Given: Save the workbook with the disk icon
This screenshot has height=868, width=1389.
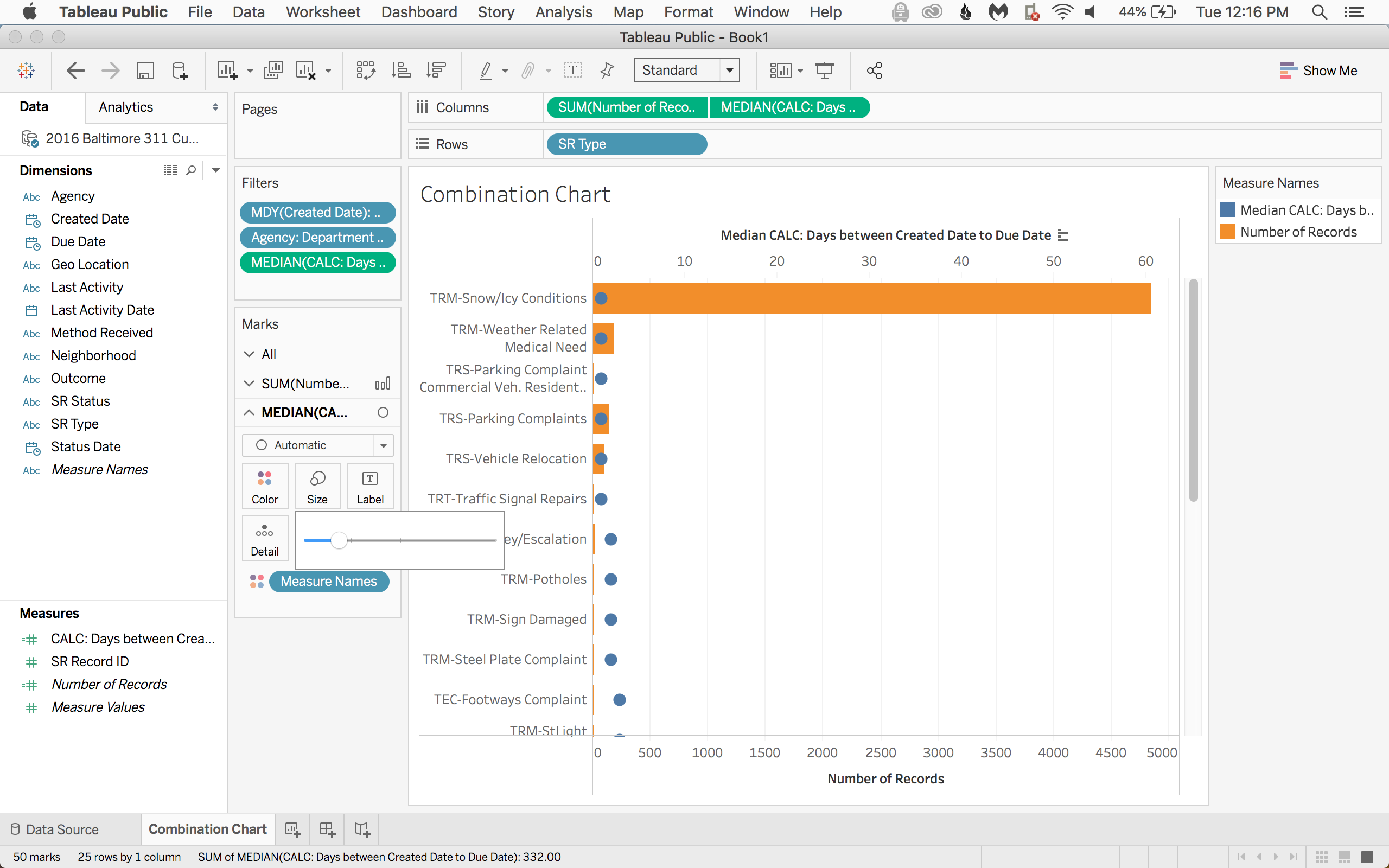Looking at the screenshot, I should (x=145, y=71).
